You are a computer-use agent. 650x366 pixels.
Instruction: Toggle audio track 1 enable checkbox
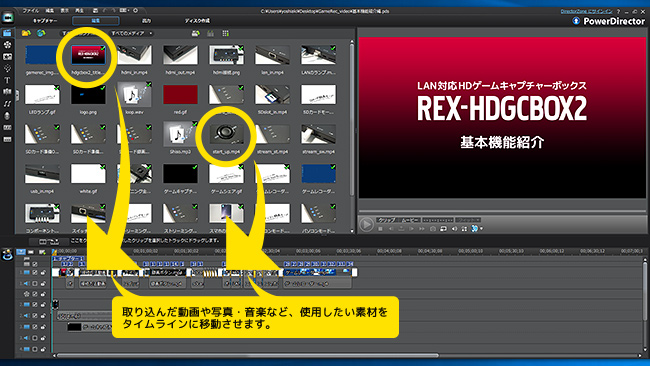tap(35, 284)
